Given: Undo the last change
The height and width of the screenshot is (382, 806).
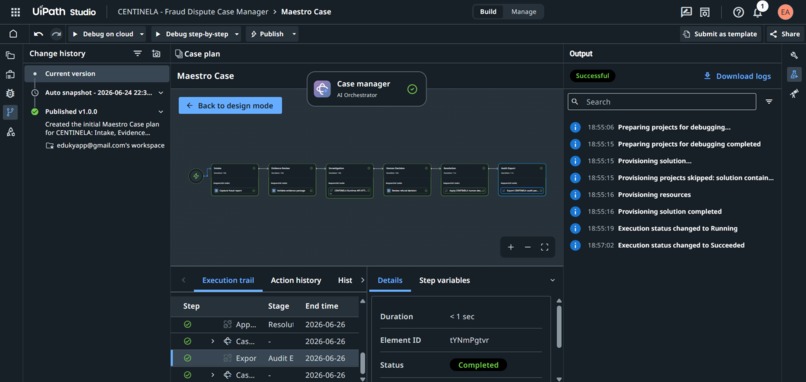Looking at the screenshot, I should click(x=39, y=34).
